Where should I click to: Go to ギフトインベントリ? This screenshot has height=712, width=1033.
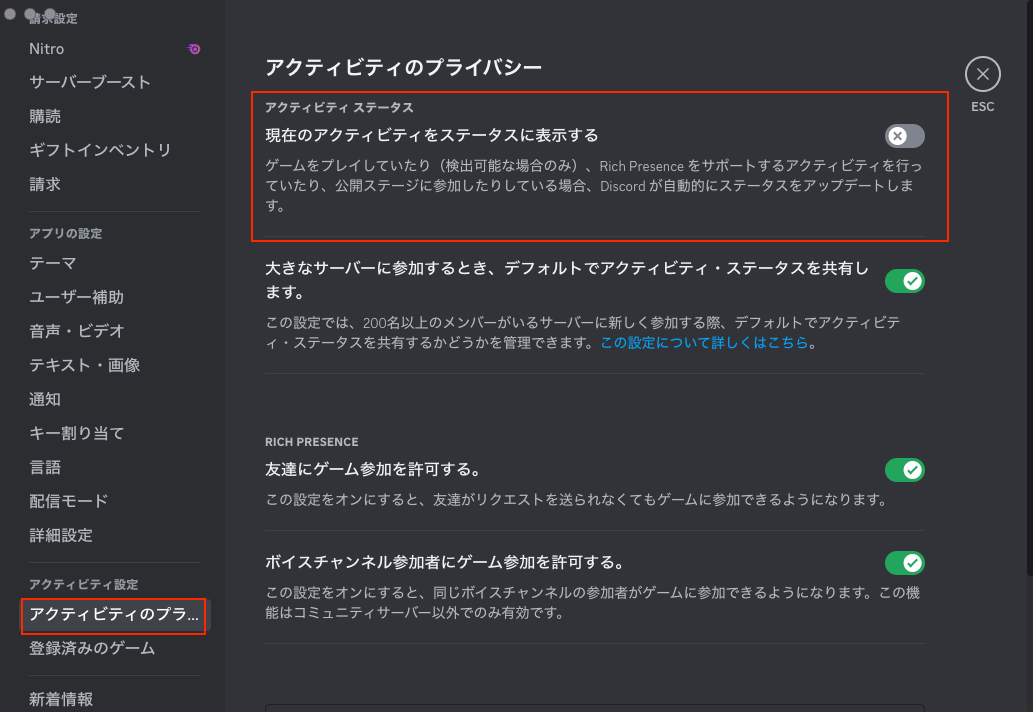(x=100, y=150)
